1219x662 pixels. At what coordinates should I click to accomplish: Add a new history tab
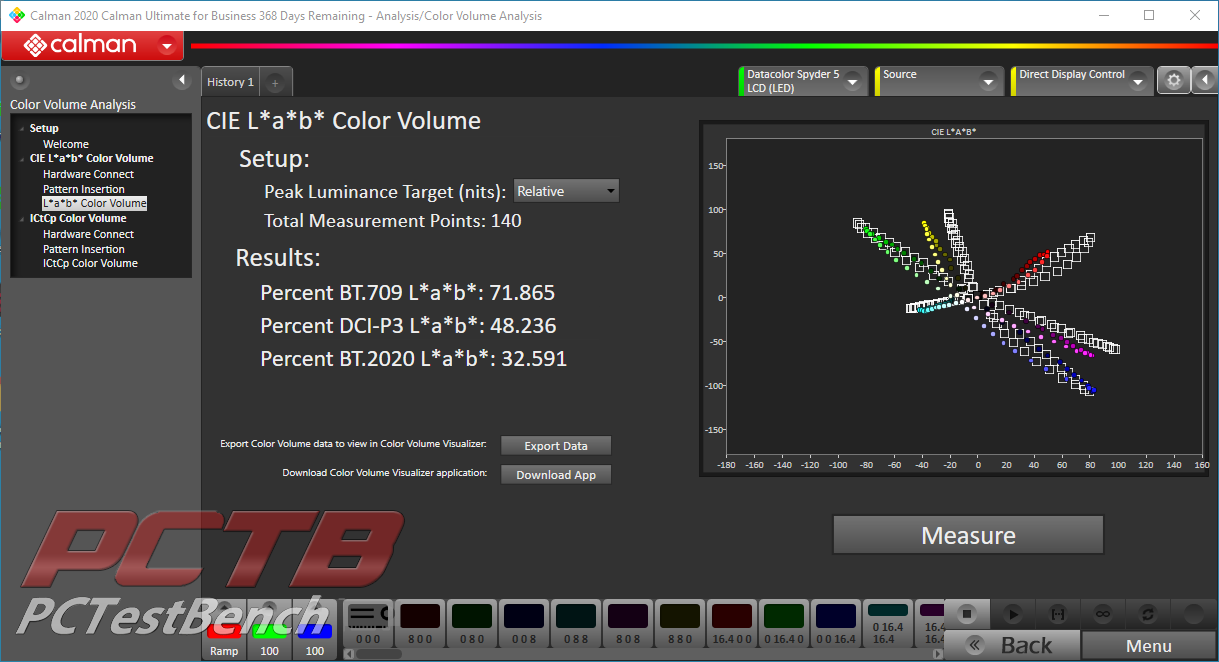(275, 83)
